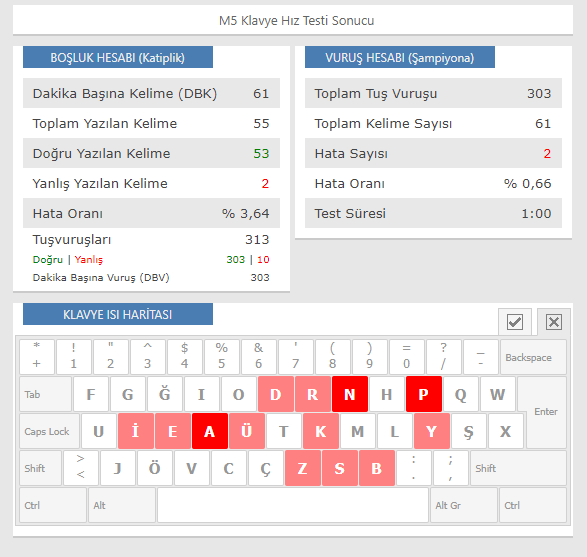Click the question mark slash key
Screen dimensions: 587x557
pyautogui.click(x=444, y=357)
